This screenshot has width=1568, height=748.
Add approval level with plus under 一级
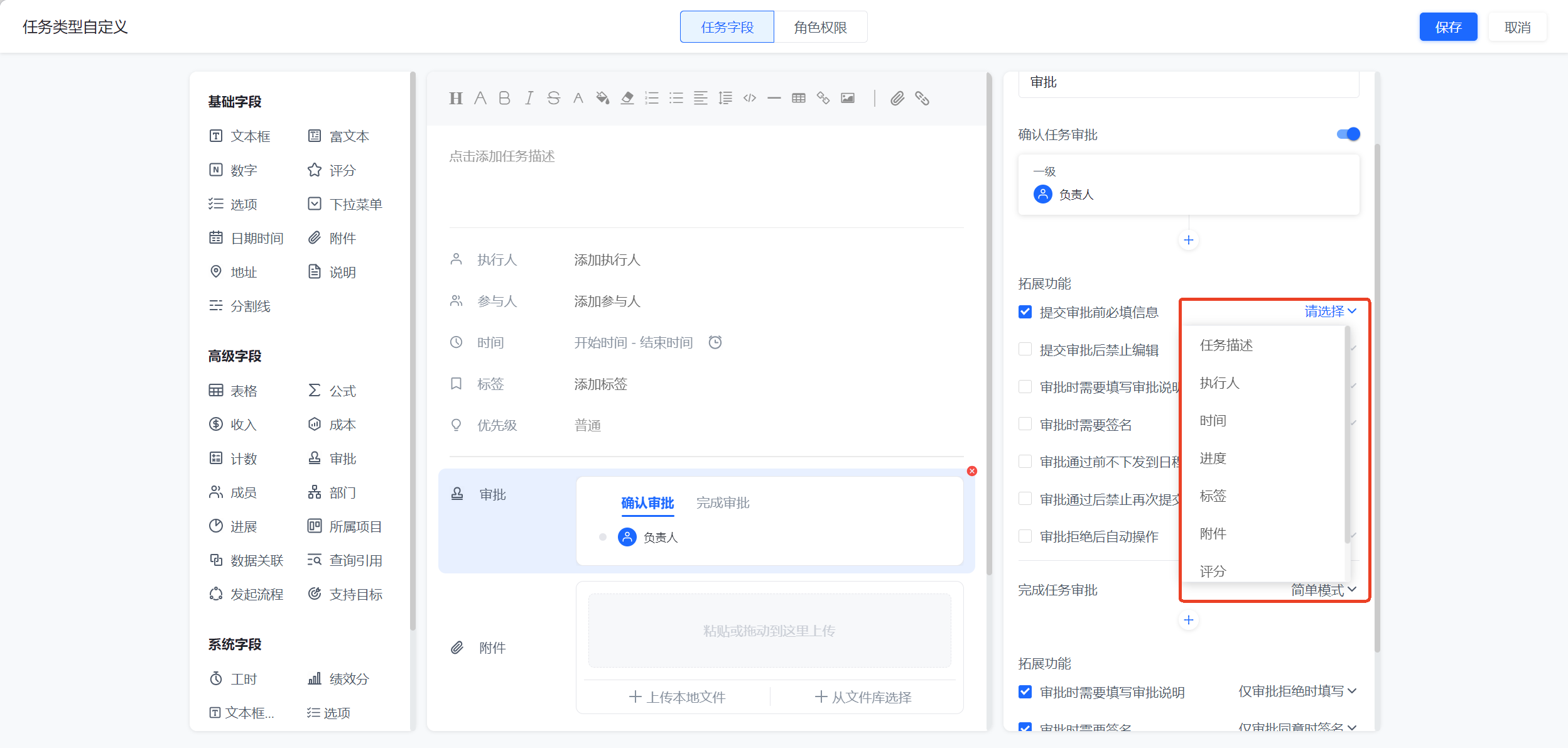coord(1189,240)
